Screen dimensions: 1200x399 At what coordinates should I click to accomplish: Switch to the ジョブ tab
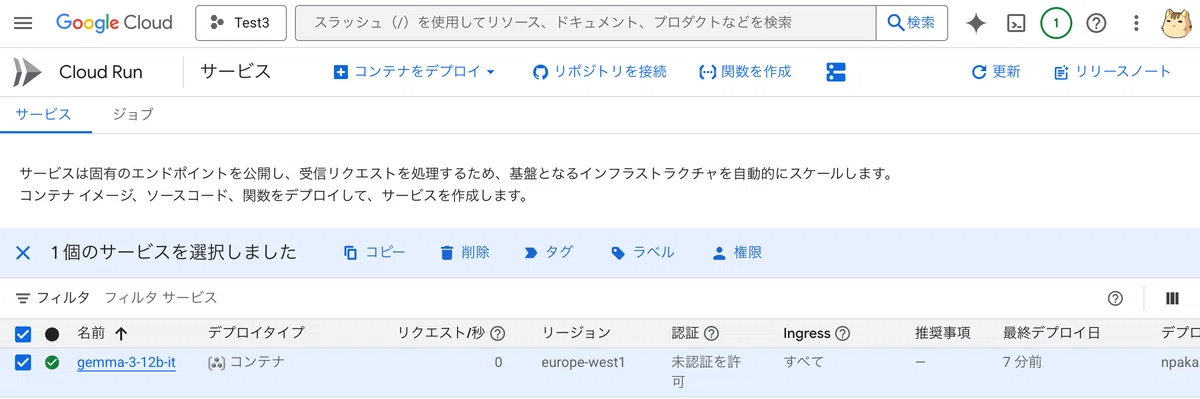[x=133, y=114]
